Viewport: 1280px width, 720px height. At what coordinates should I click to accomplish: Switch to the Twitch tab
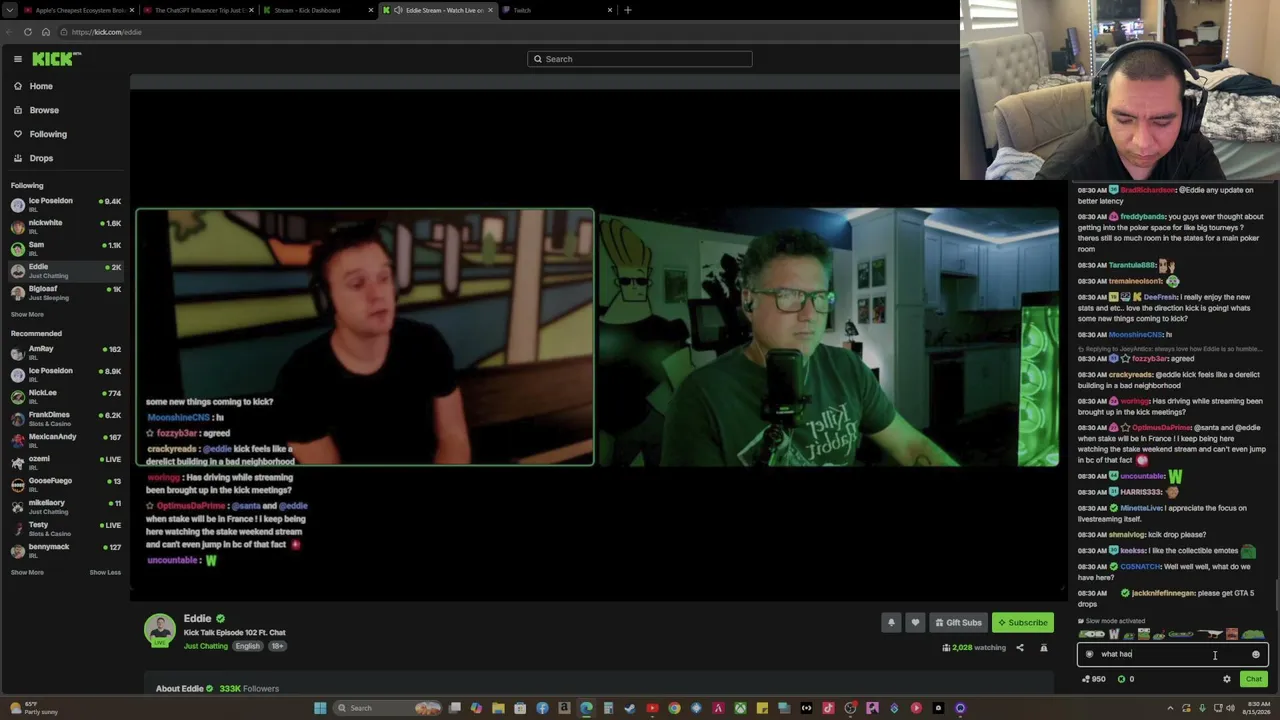tap(558, 10)
